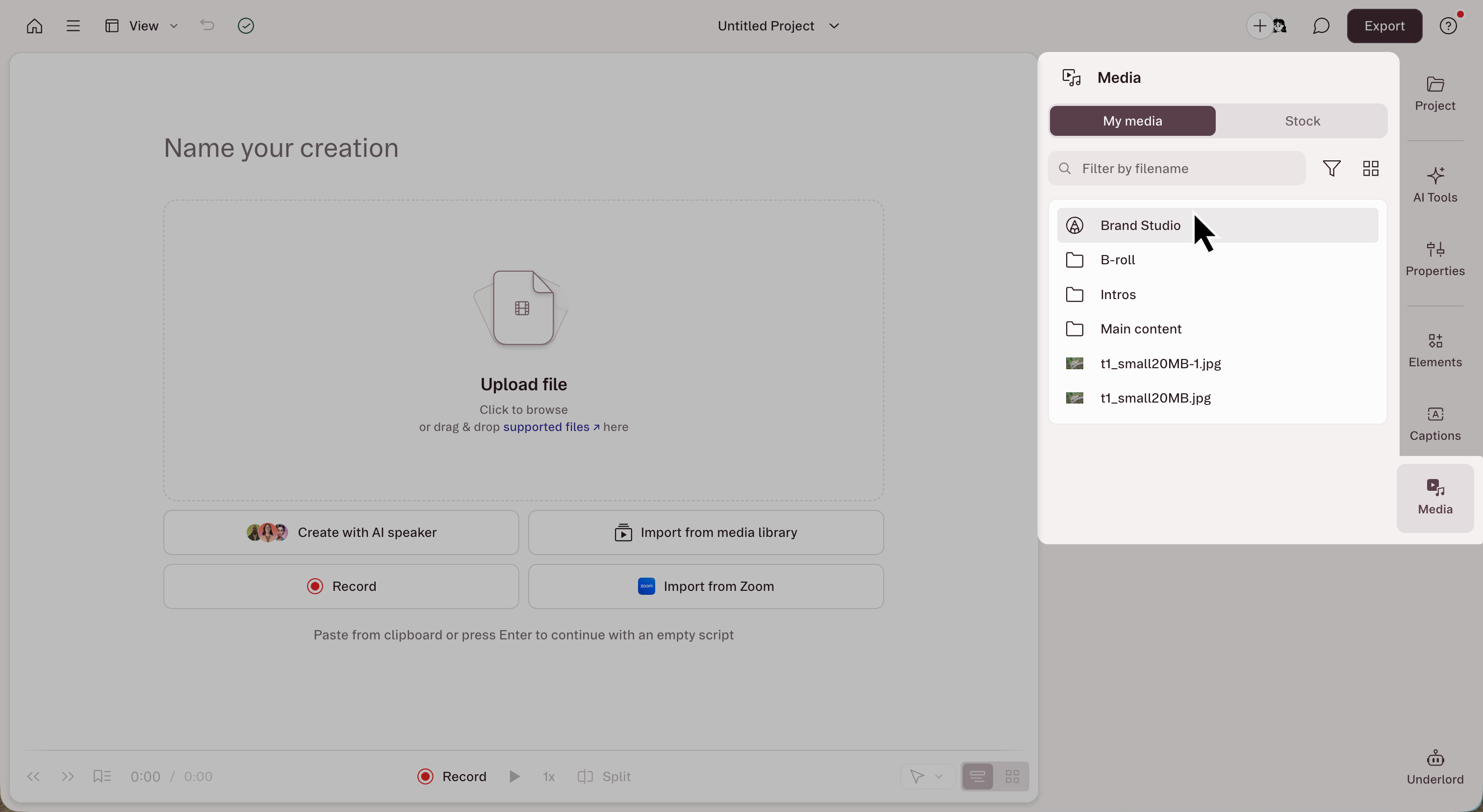Open the supported files link
1483x812 pixels.
coord(550,427)
